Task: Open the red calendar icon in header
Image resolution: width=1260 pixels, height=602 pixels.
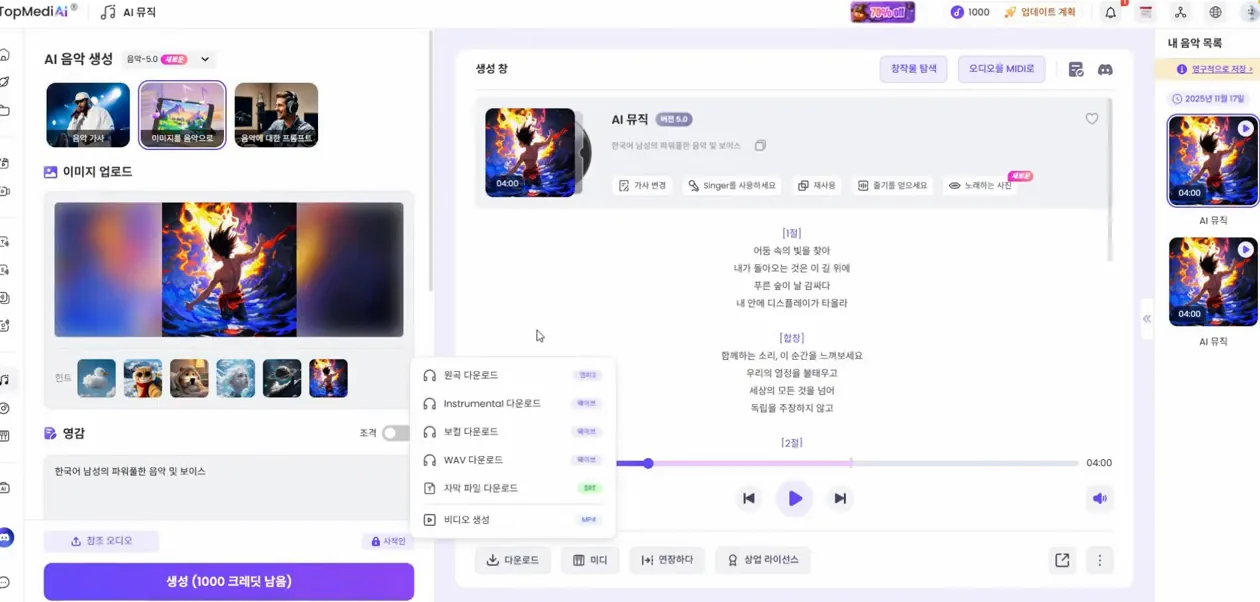Action: 1146,12
